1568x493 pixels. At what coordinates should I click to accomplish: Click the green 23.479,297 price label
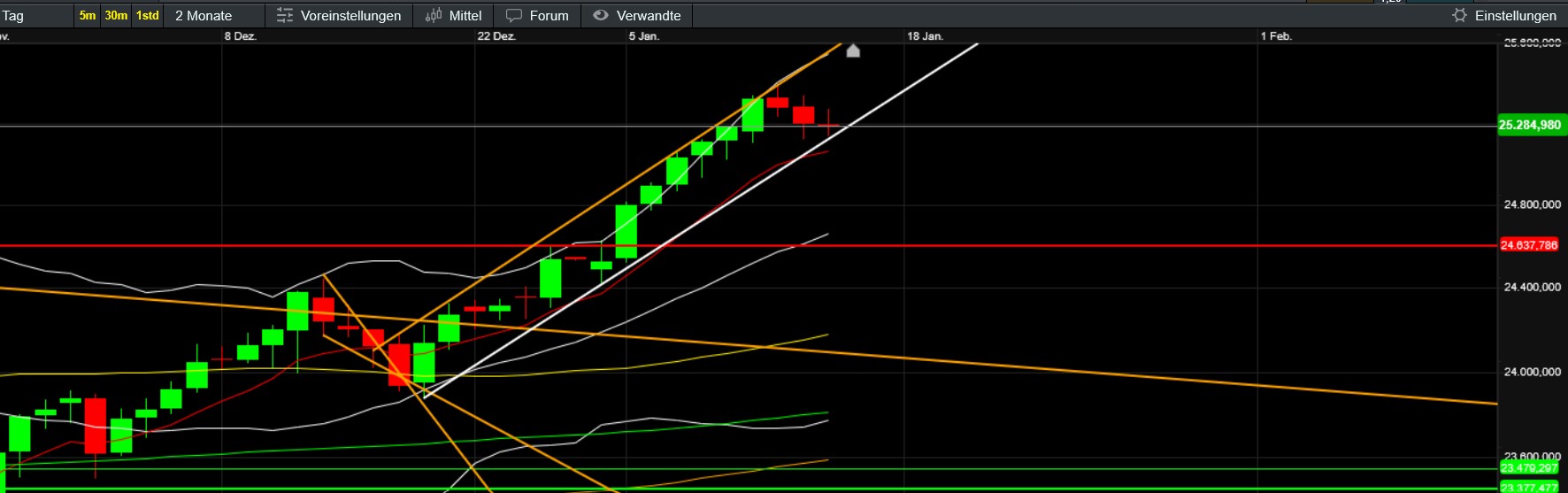coord(1529,468)
